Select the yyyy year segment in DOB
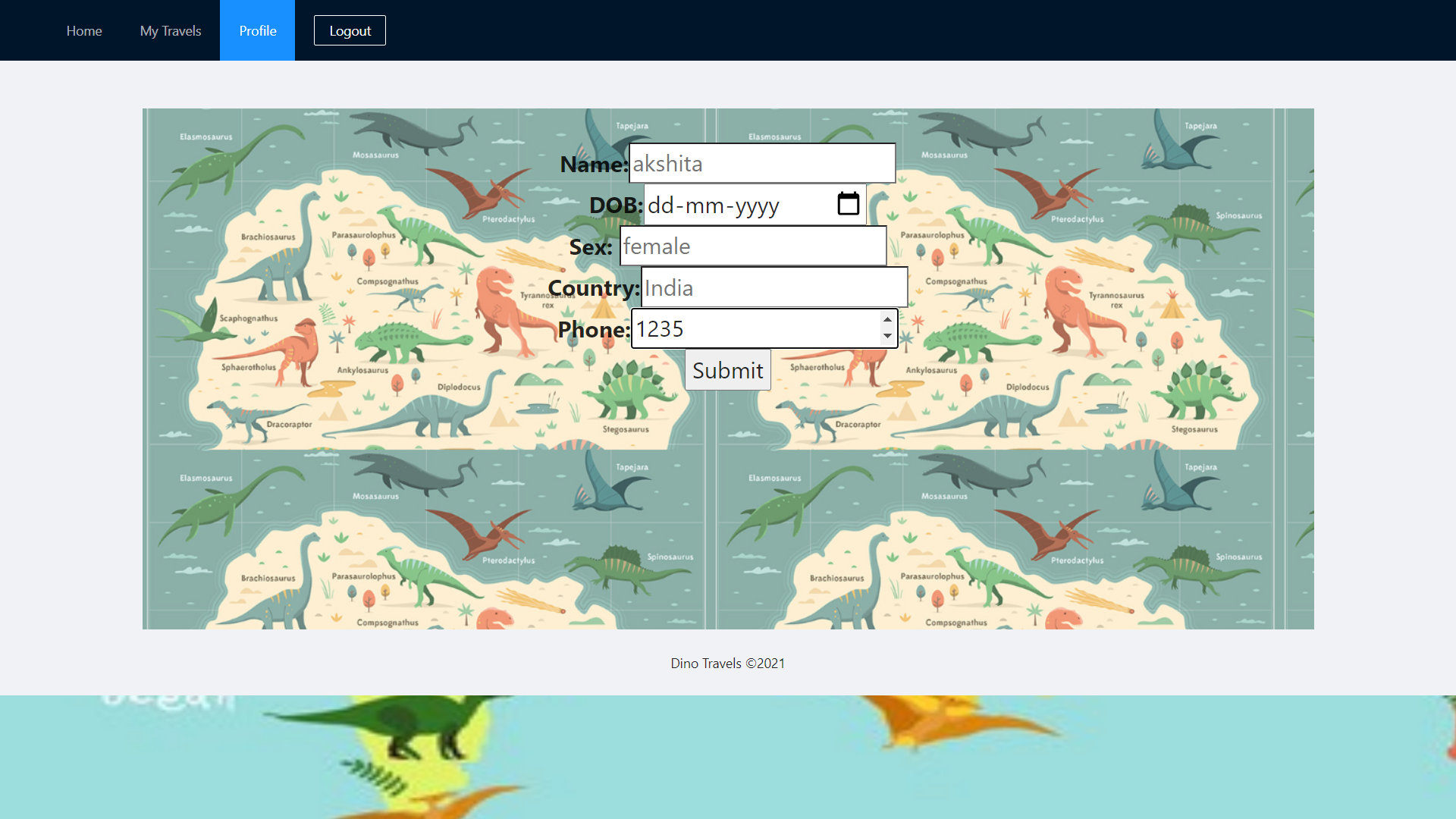Viewport: 1456px width, 819px height. 757,206
